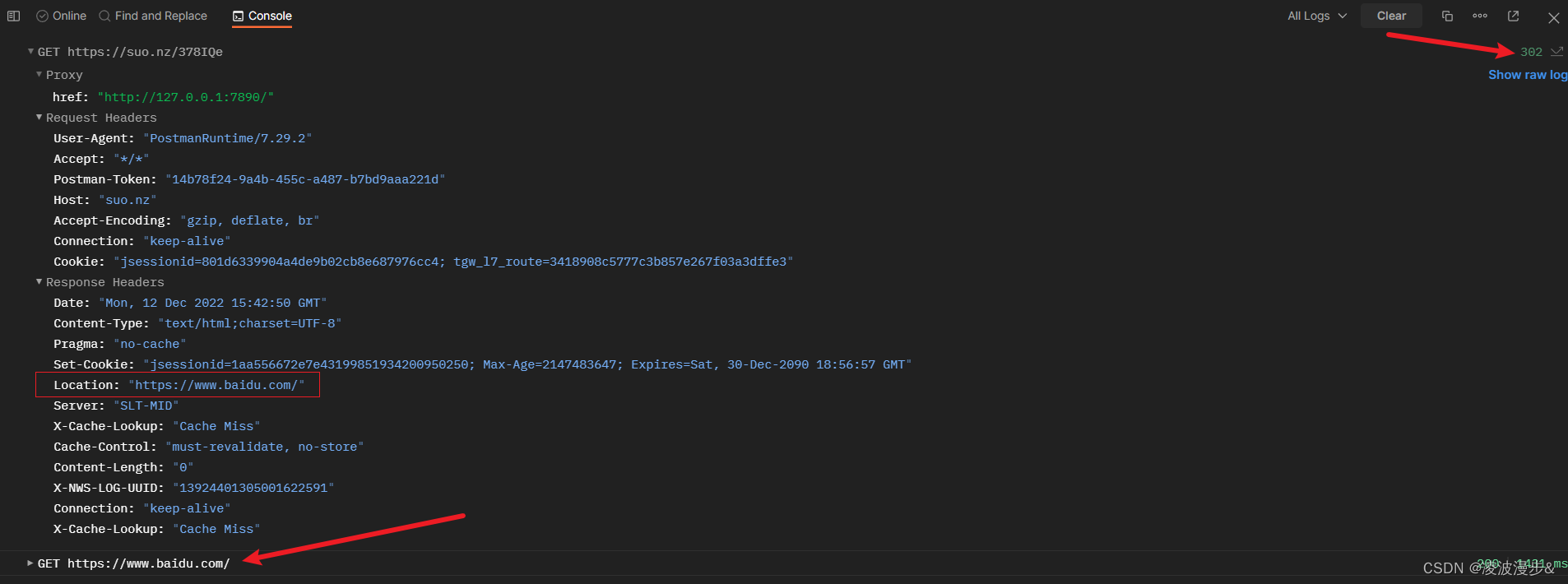Click the GET https://suo.nz/378IQe request line
Image resolution: width=1568 pixels, height=584 pixels.
tap(130, 52)
